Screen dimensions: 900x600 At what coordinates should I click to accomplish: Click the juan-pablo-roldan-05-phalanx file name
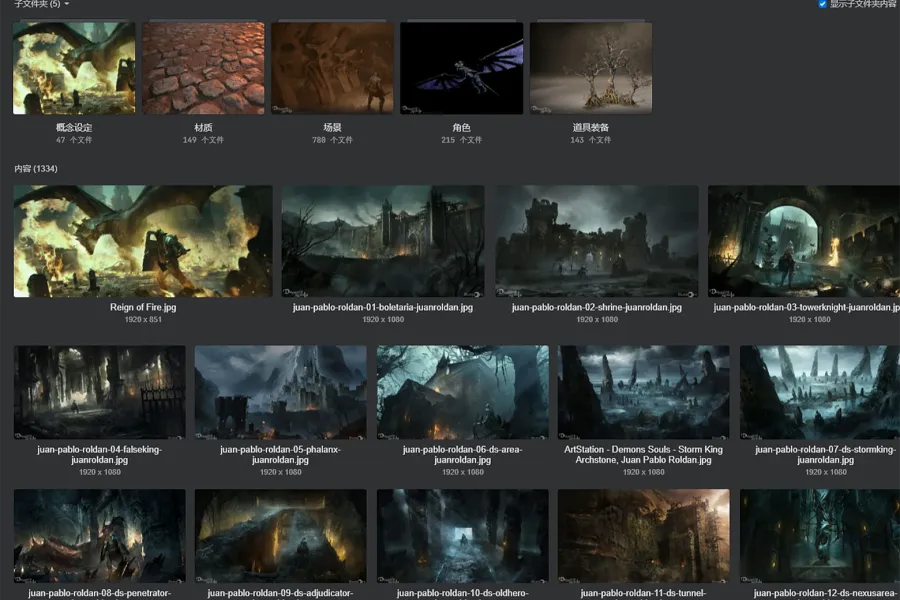(x=280, y=455)
